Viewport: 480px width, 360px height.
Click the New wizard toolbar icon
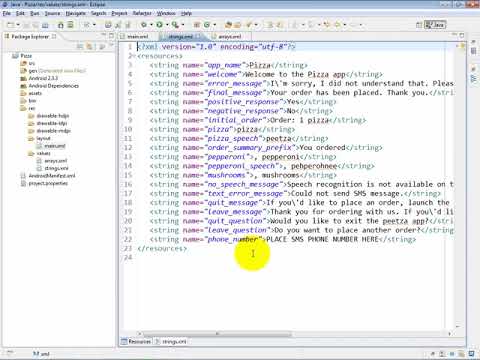click(11, 25)
